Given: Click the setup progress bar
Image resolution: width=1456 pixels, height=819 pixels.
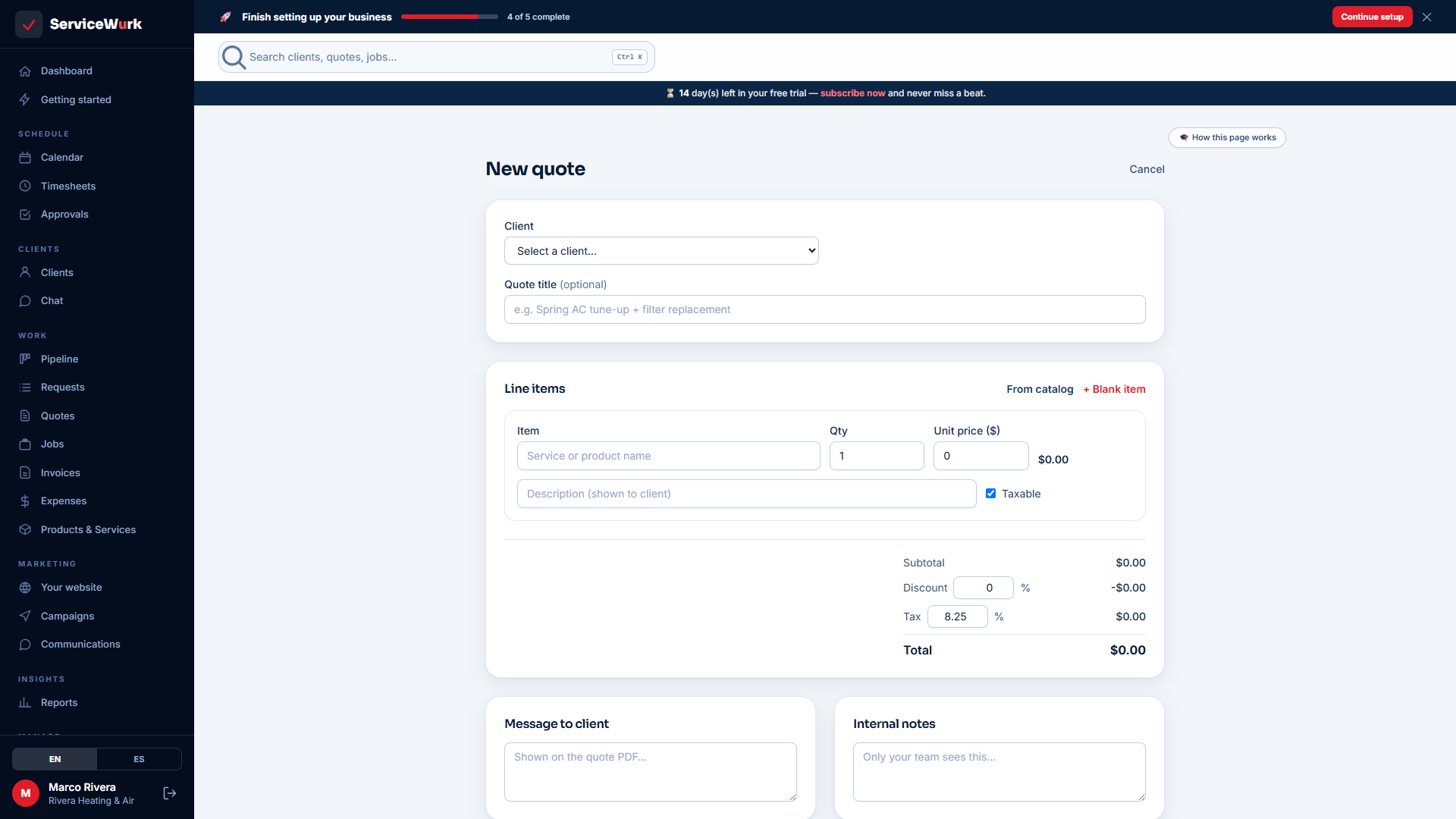Looking at the screenshot, I should [x=450, y=17].
